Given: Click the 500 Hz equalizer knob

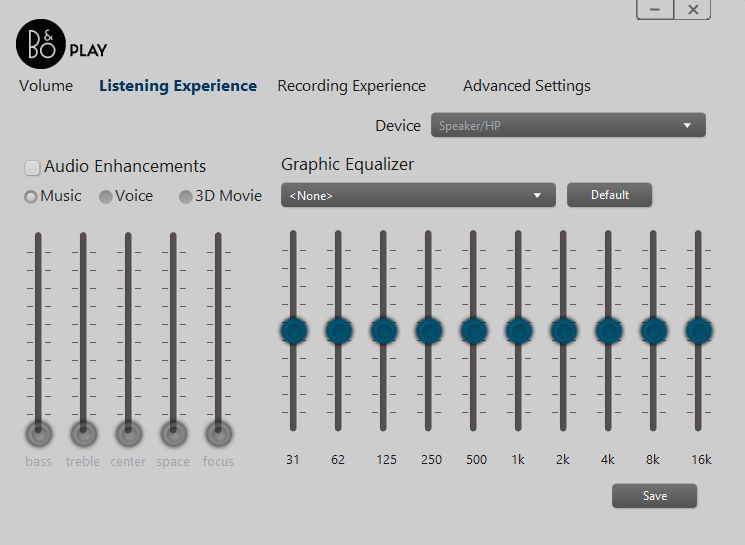Looking at the screenshot, I should (x=474, y=331).
